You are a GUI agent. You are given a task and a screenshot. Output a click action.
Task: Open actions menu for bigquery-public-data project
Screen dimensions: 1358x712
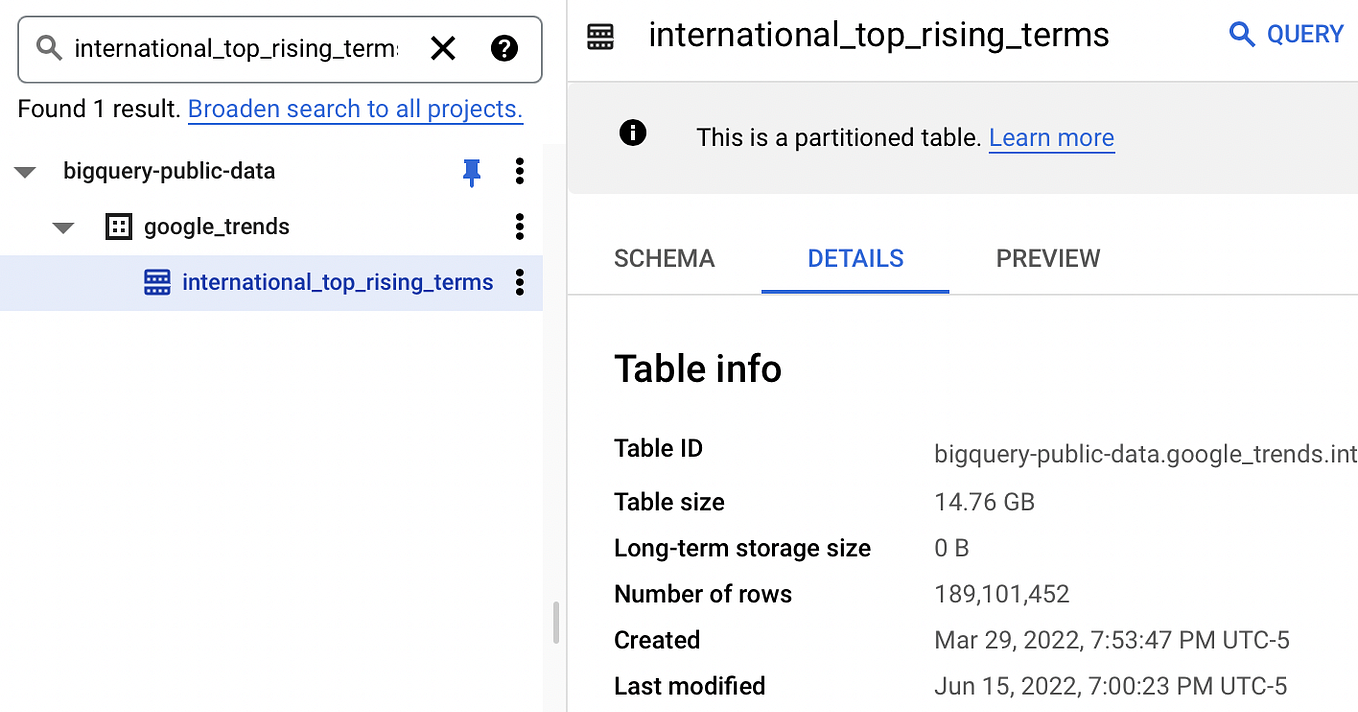(x=519, y=172)
